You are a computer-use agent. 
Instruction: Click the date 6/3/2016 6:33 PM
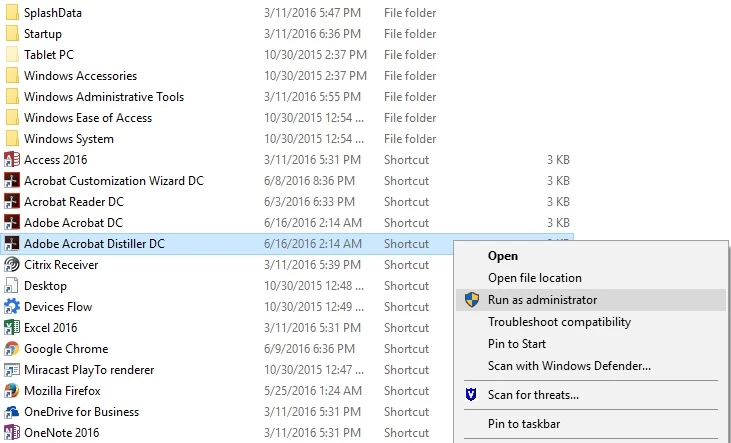[x=309, y=201]
